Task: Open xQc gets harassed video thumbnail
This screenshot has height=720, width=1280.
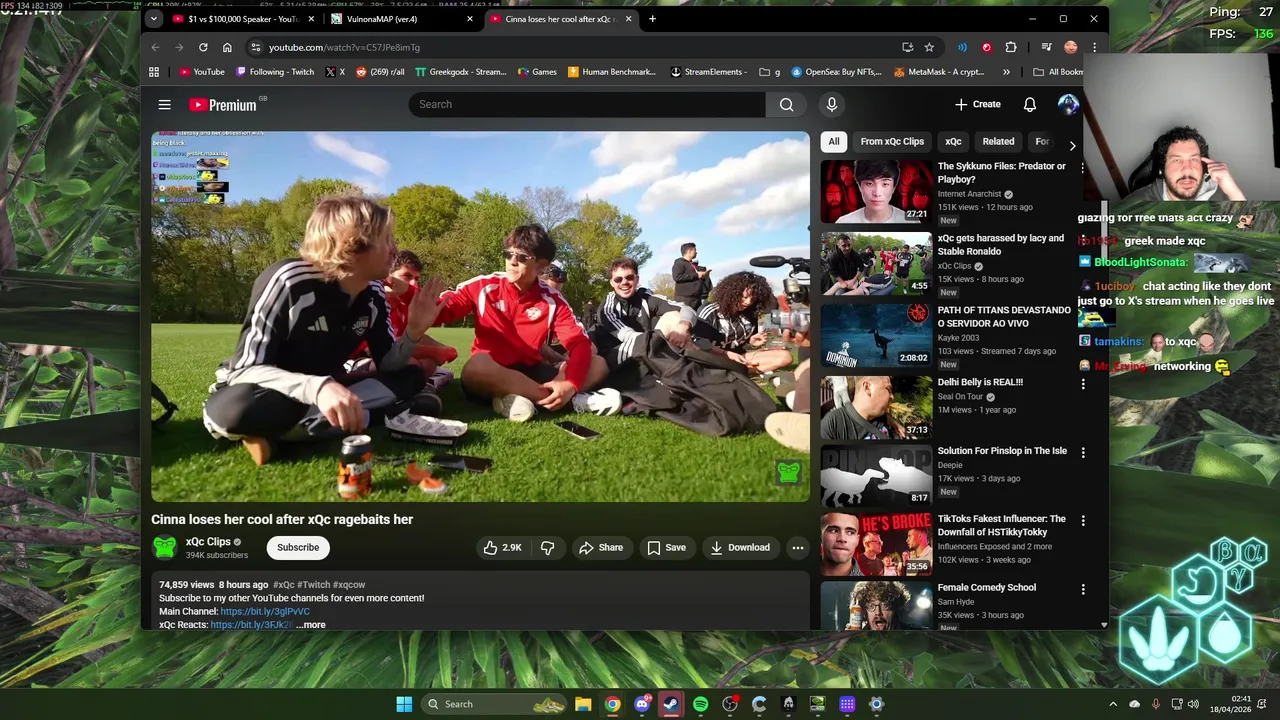Action: (876, 263)
